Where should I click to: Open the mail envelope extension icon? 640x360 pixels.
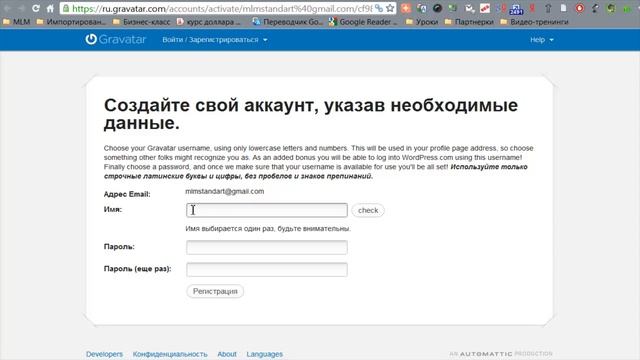pyautogui.click(x=469, y=8)
